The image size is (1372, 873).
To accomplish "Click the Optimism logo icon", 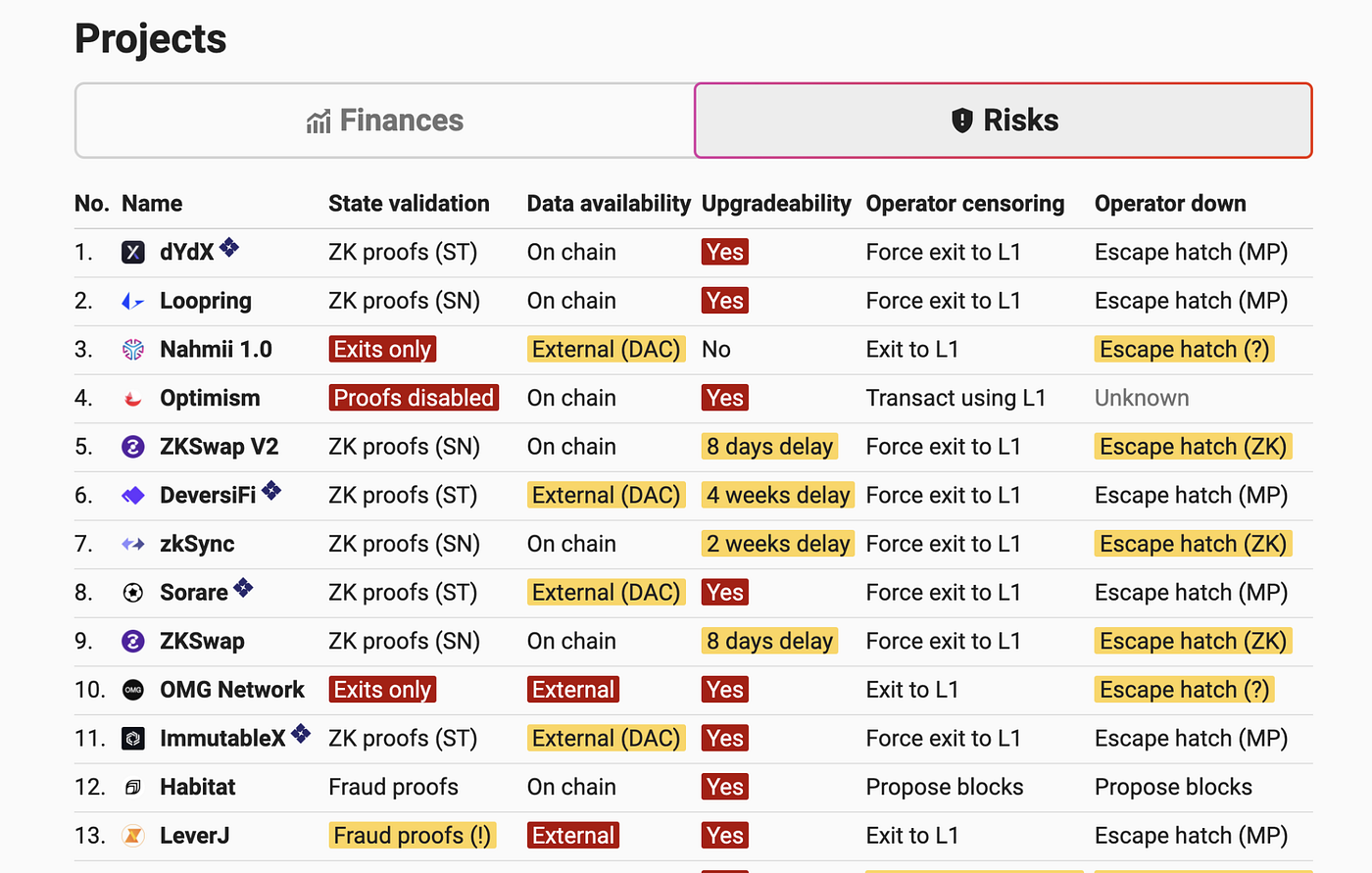I will coord(133,399).
